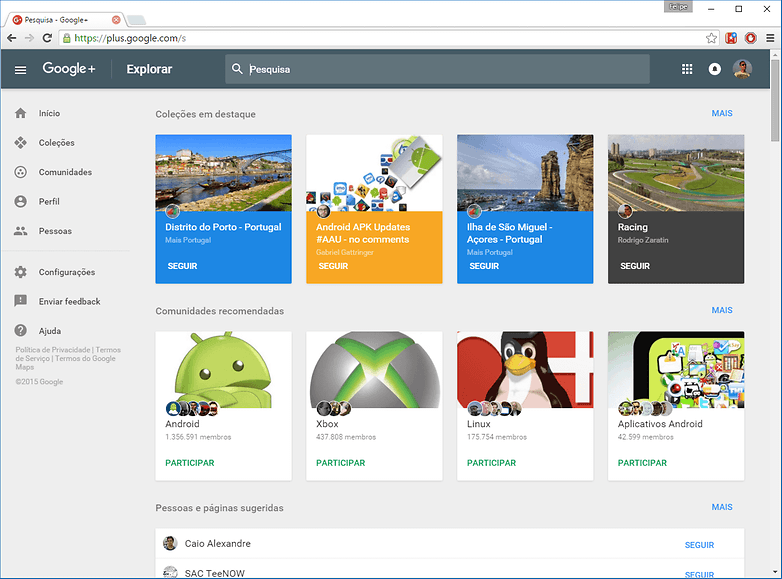Join the Aplicativos Android community
This screenshot has width=782, height=579.
coord(642,463)
